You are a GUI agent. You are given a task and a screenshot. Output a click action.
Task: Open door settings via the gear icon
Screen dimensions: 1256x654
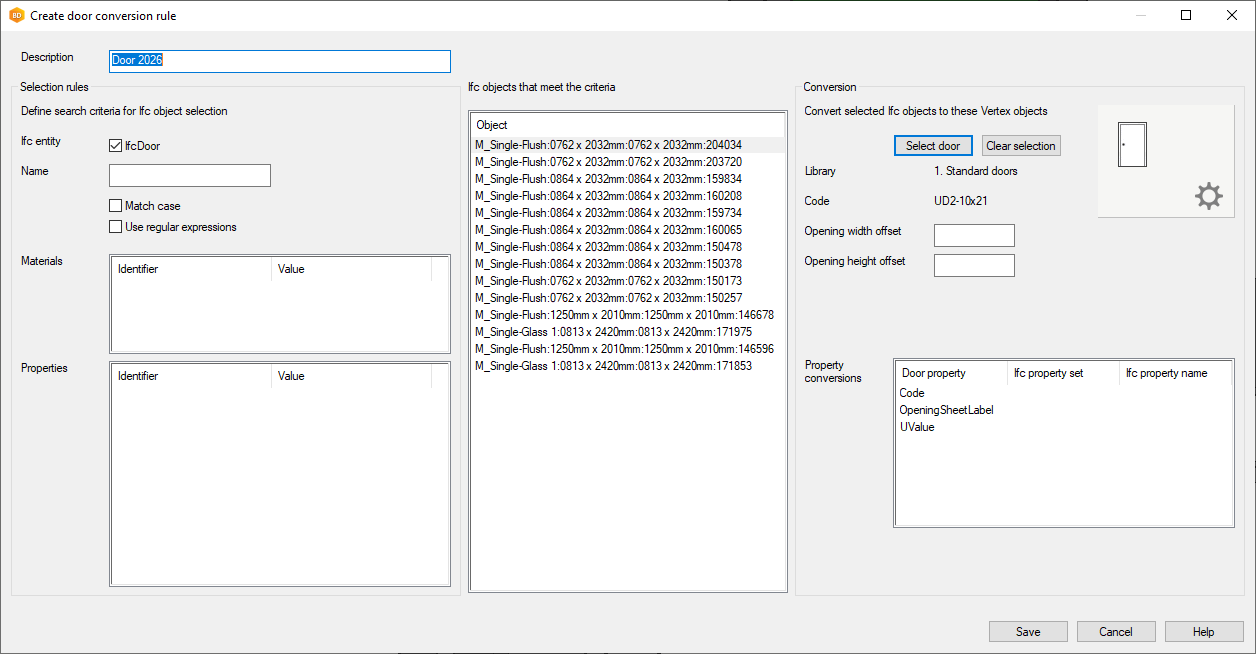(1209, 196)
